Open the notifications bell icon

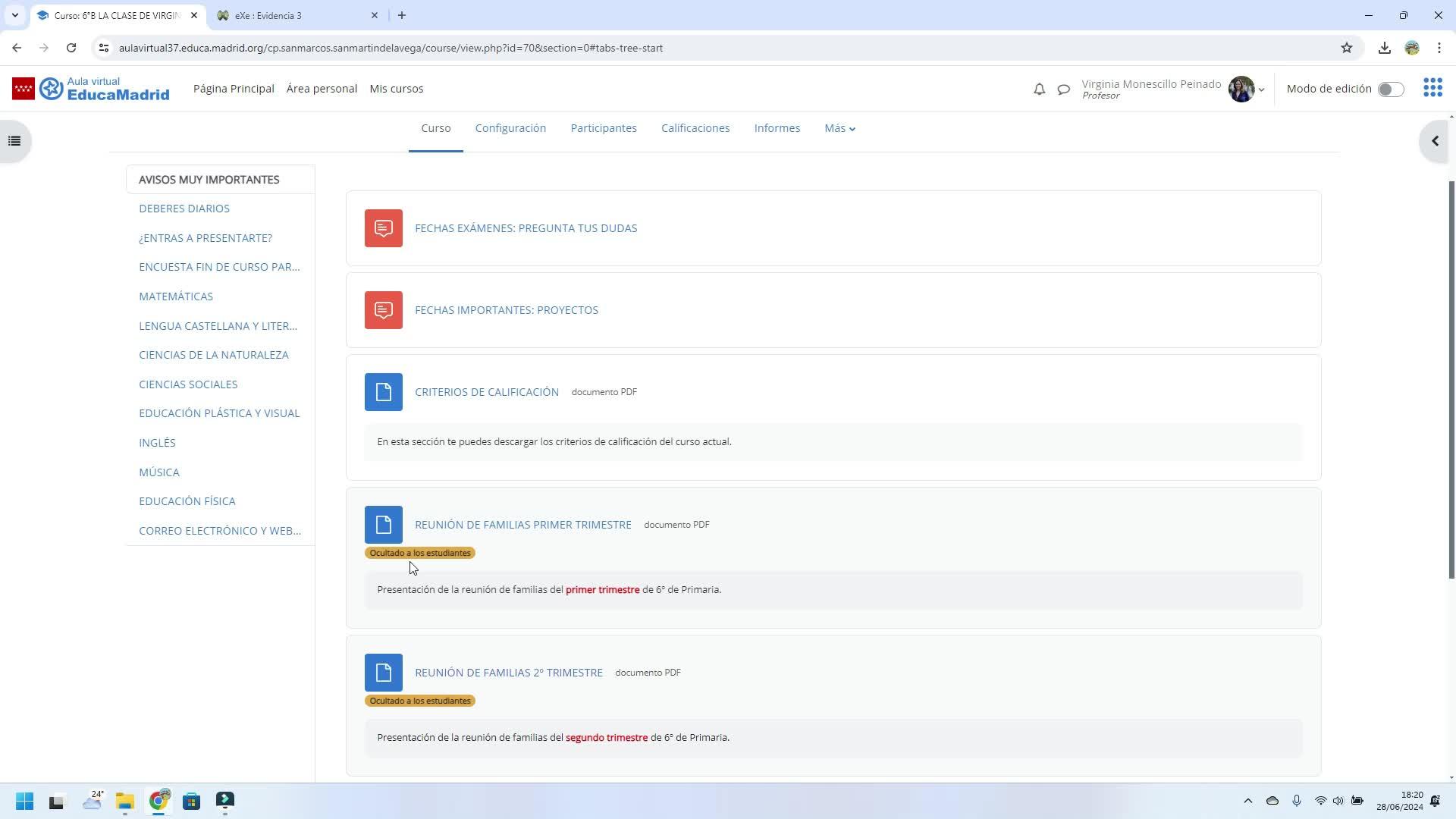click(x=1039, y=89)
